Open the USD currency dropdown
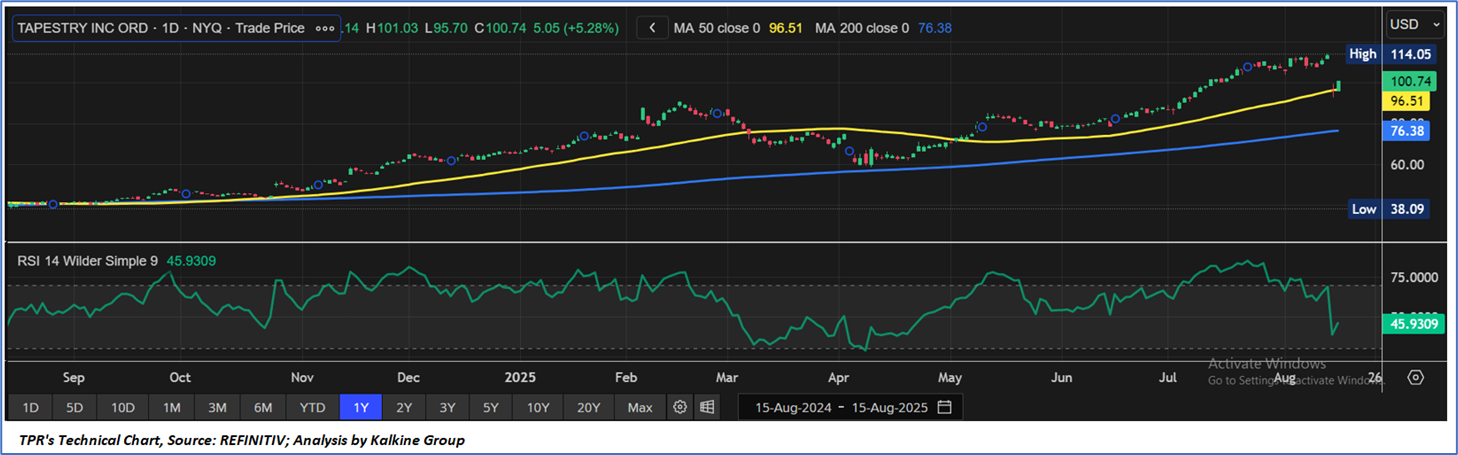This screenshot has width=1458, height=455. tap(1415, 23)
